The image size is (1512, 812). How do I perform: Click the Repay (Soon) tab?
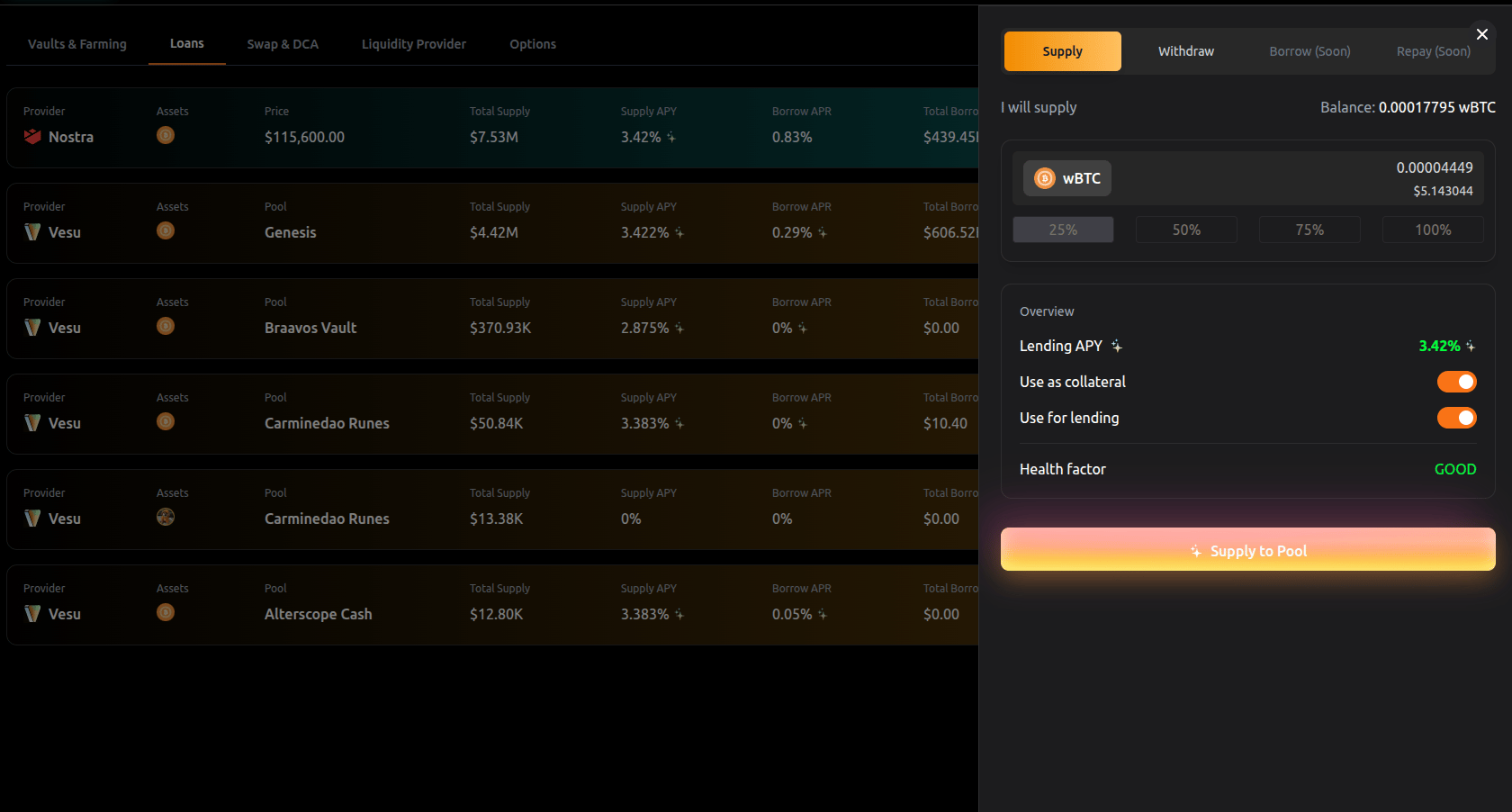tap(1434, 51)
